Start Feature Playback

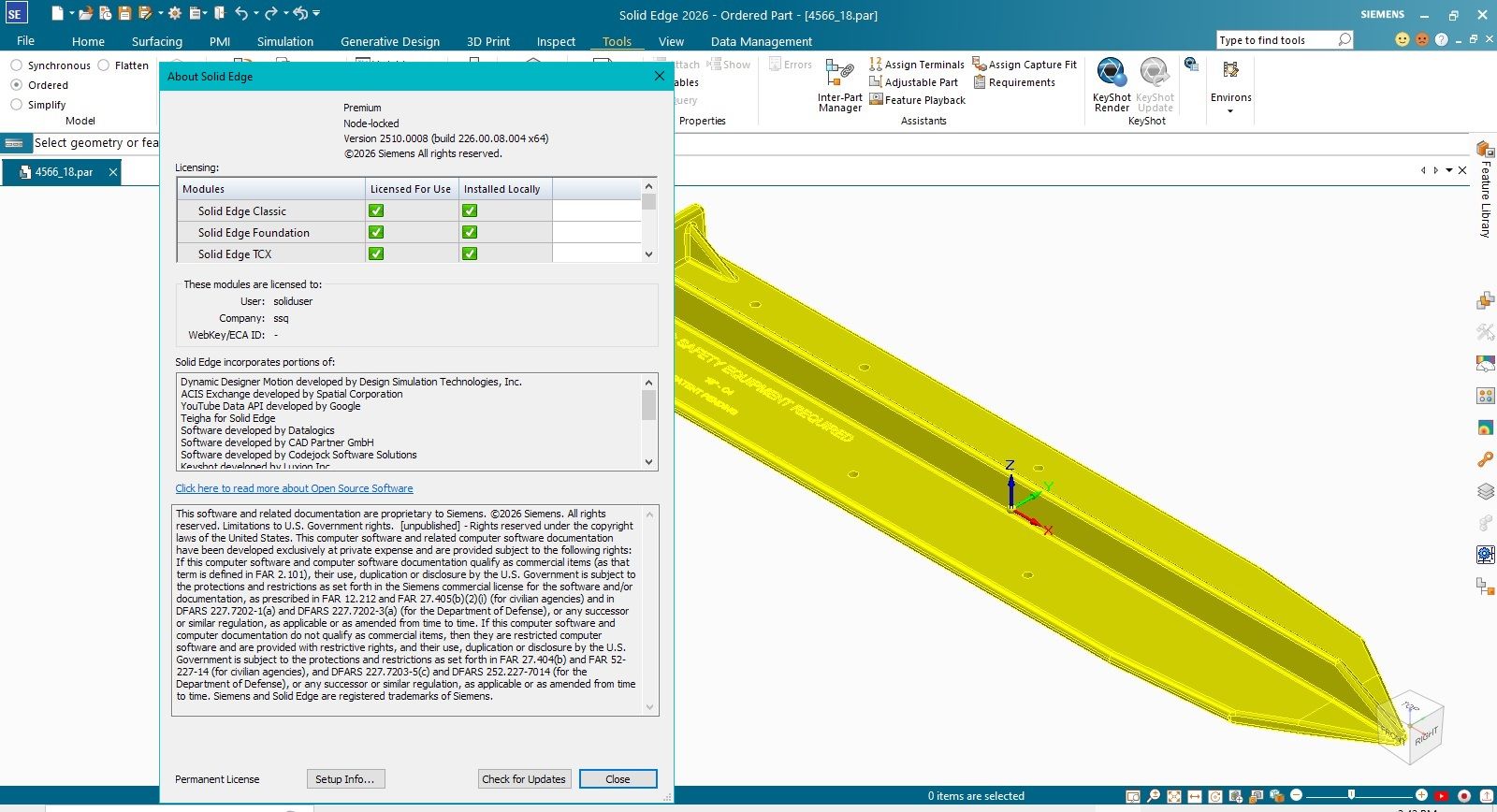(x=917, y=100)
